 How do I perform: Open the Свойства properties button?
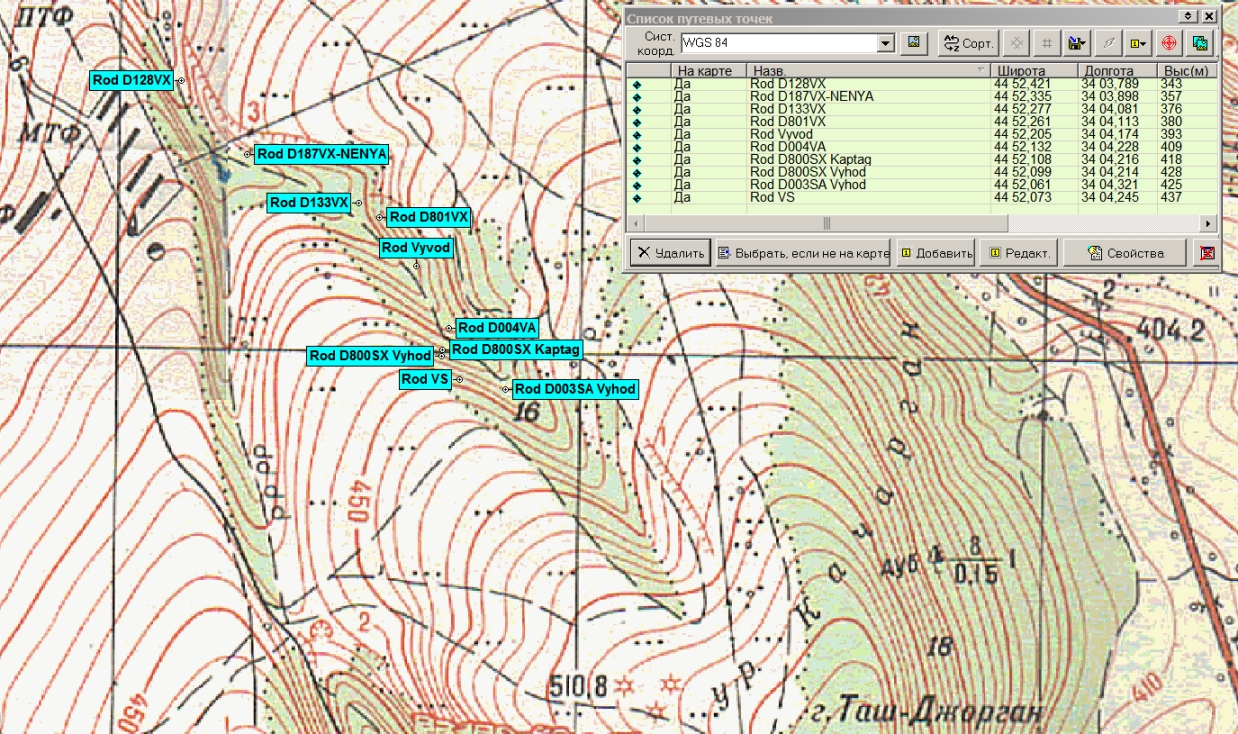point(1125,253)
